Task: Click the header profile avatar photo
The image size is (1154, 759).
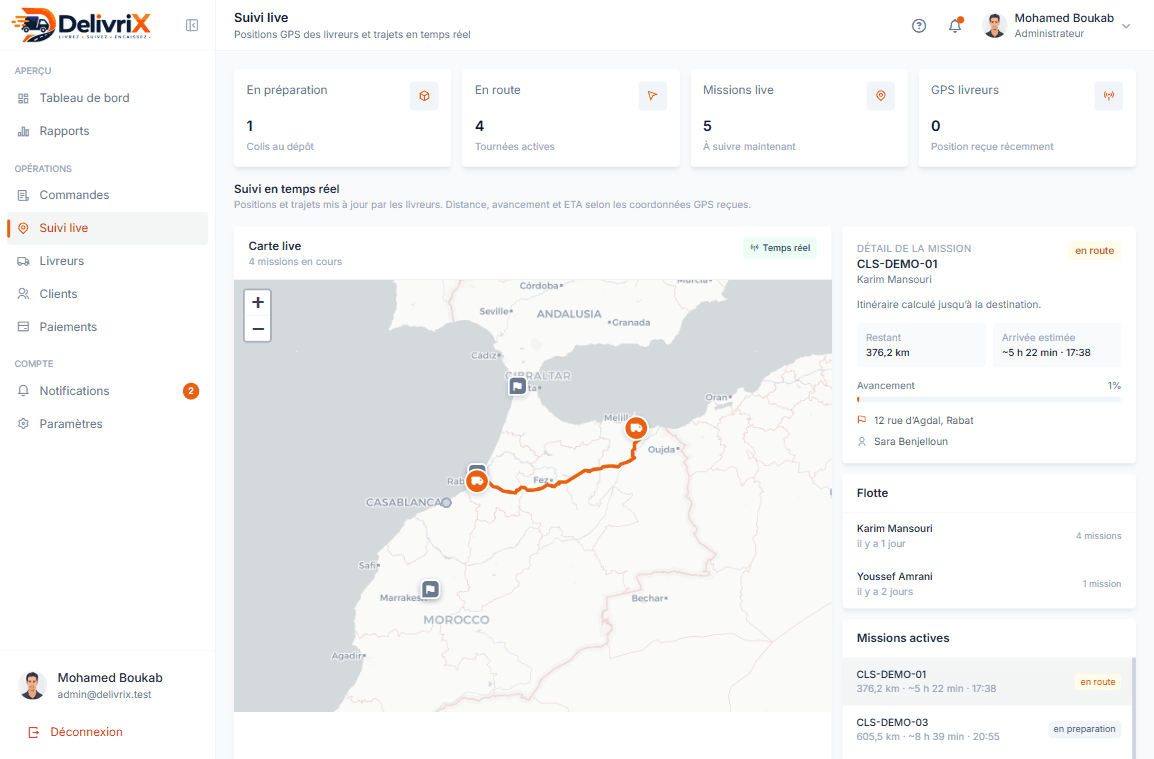Action: (x=994, y=26)
